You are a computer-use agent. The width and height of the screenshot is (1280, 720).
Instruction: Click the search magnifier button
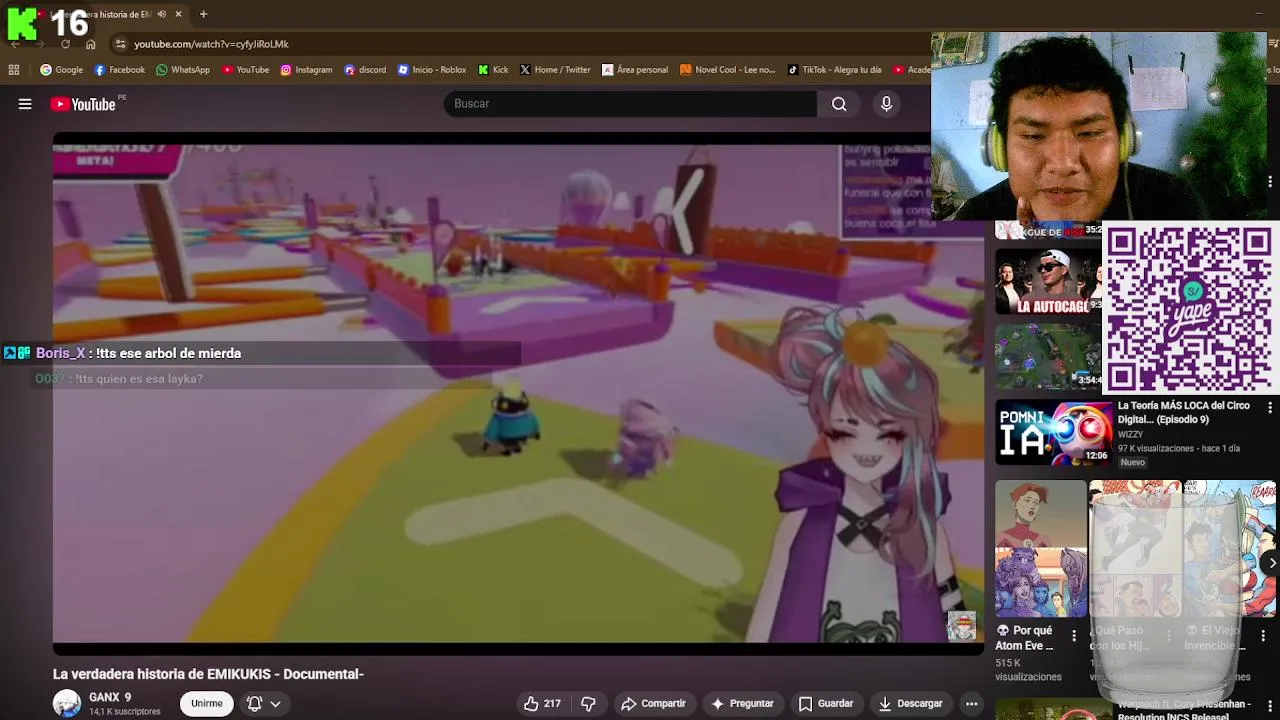(839, 104)
